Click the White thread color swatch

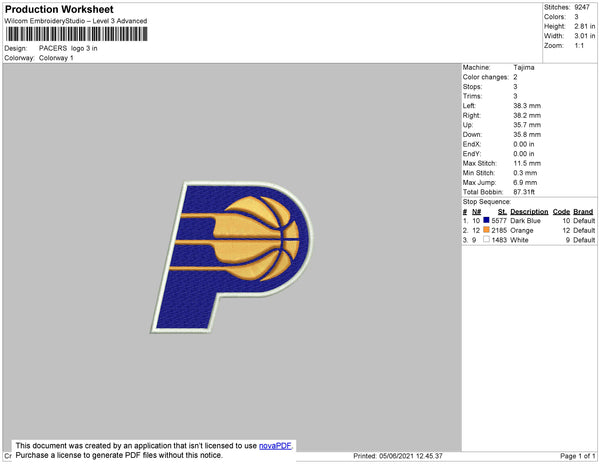coord(486,239)
